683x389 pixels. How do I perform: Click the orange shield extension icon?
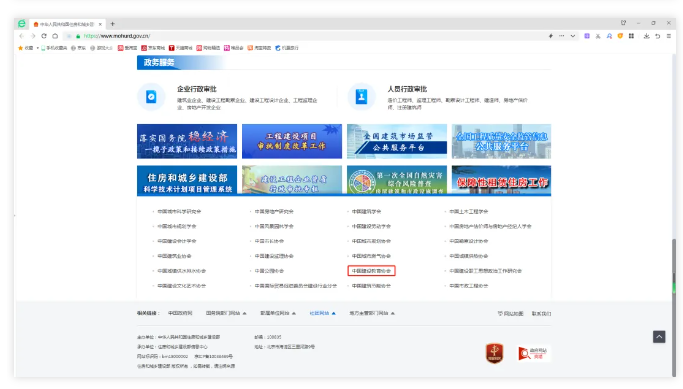tap(620, 36)
